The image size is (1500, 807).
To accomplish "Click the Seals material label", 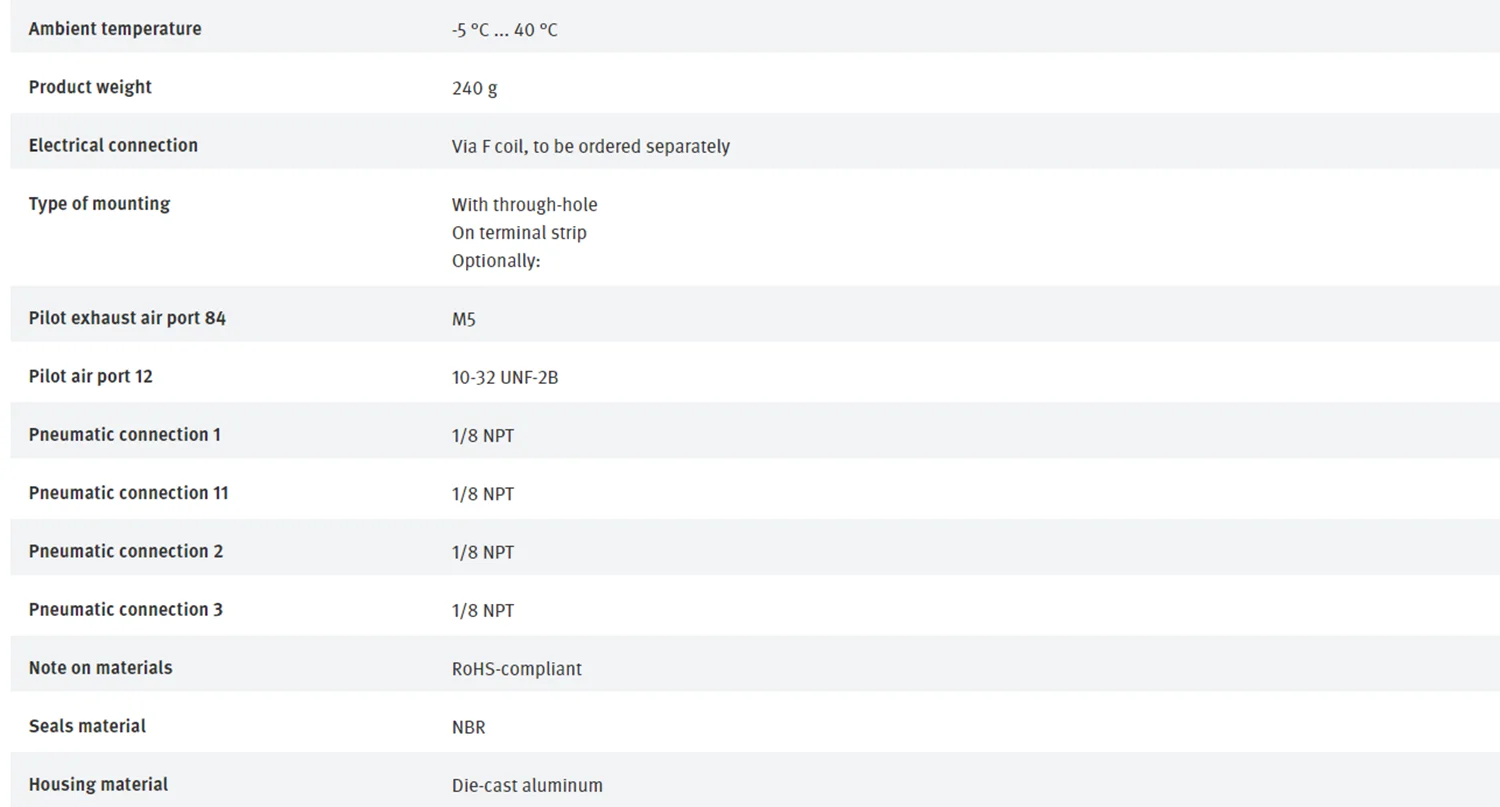I will pos(87,726).
